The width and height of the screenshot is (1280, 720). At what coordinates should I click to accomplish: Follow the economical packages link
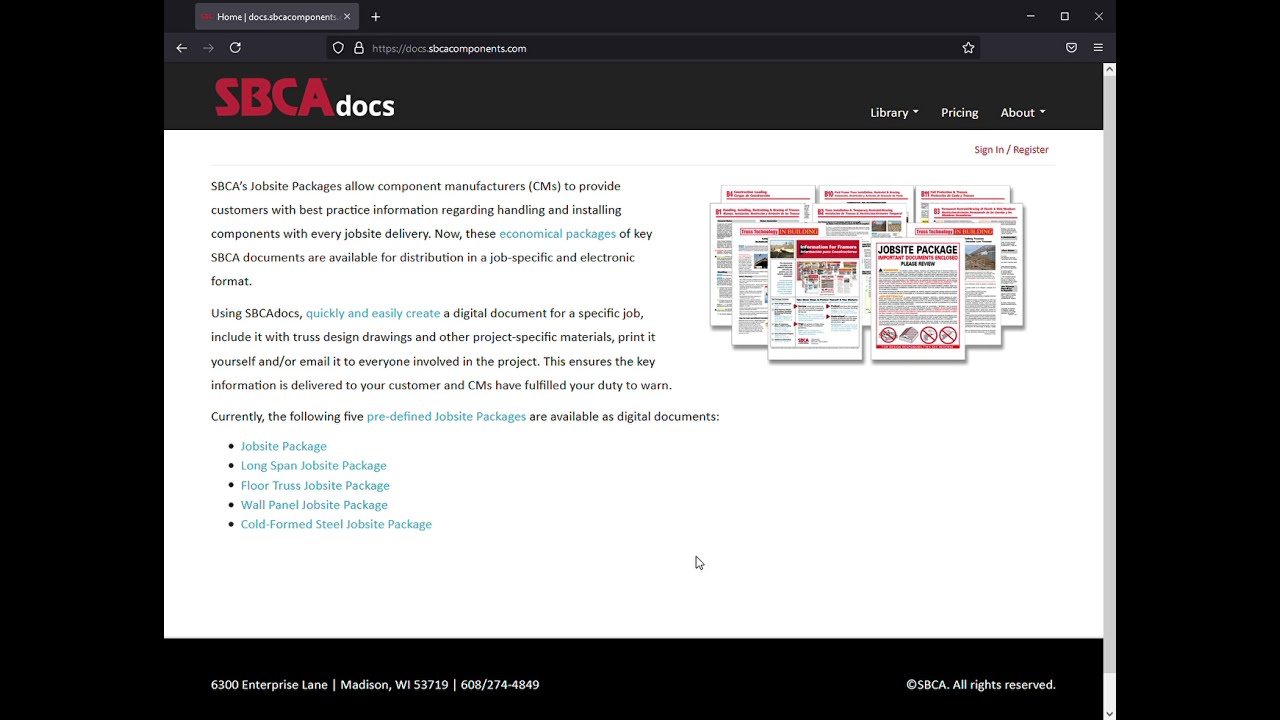point(557,234)
